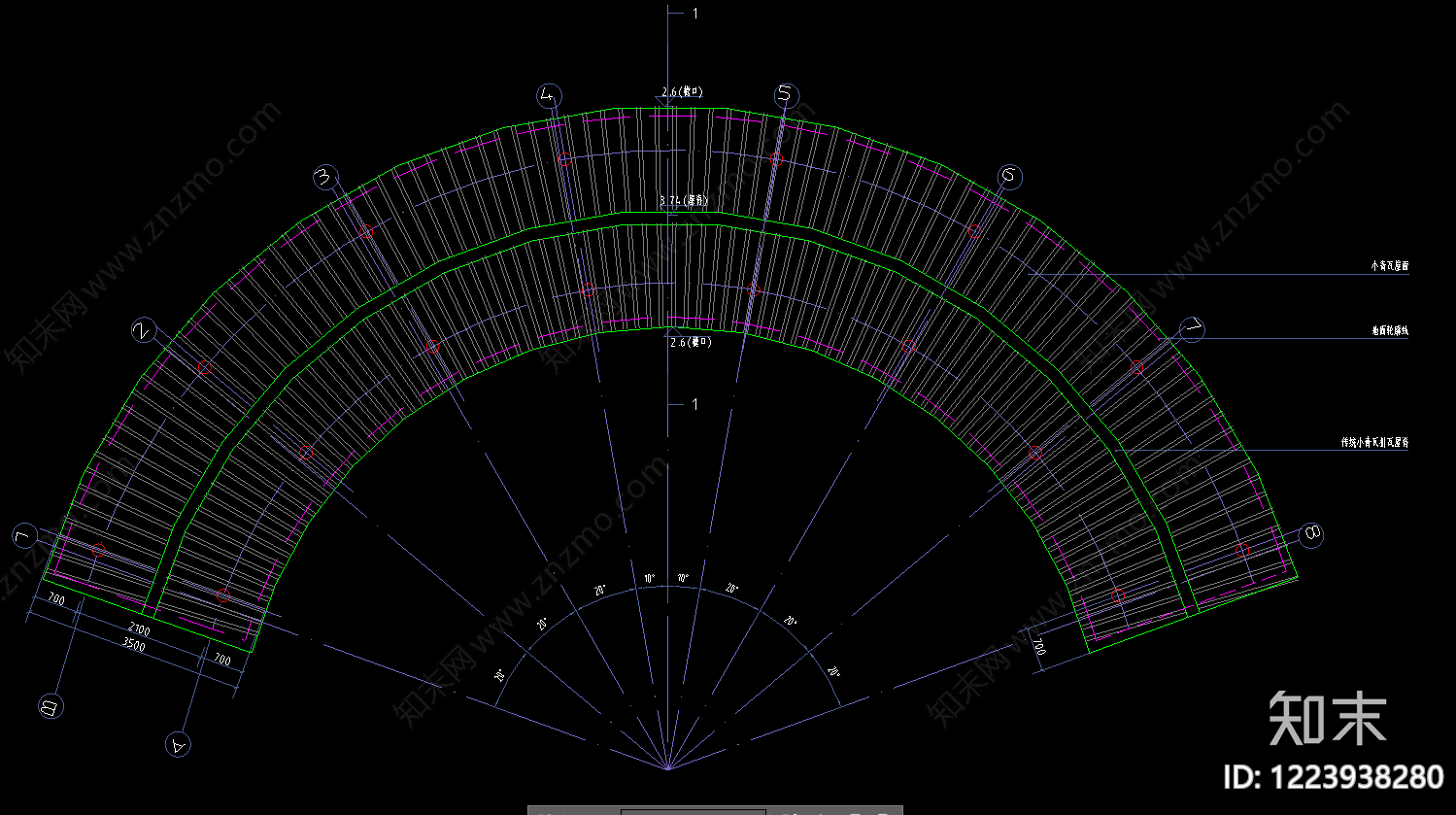Click the 3.74(屋脊) elevation label
The width and height of the screenshot is (1456, 815).
(x=684, y=201)
